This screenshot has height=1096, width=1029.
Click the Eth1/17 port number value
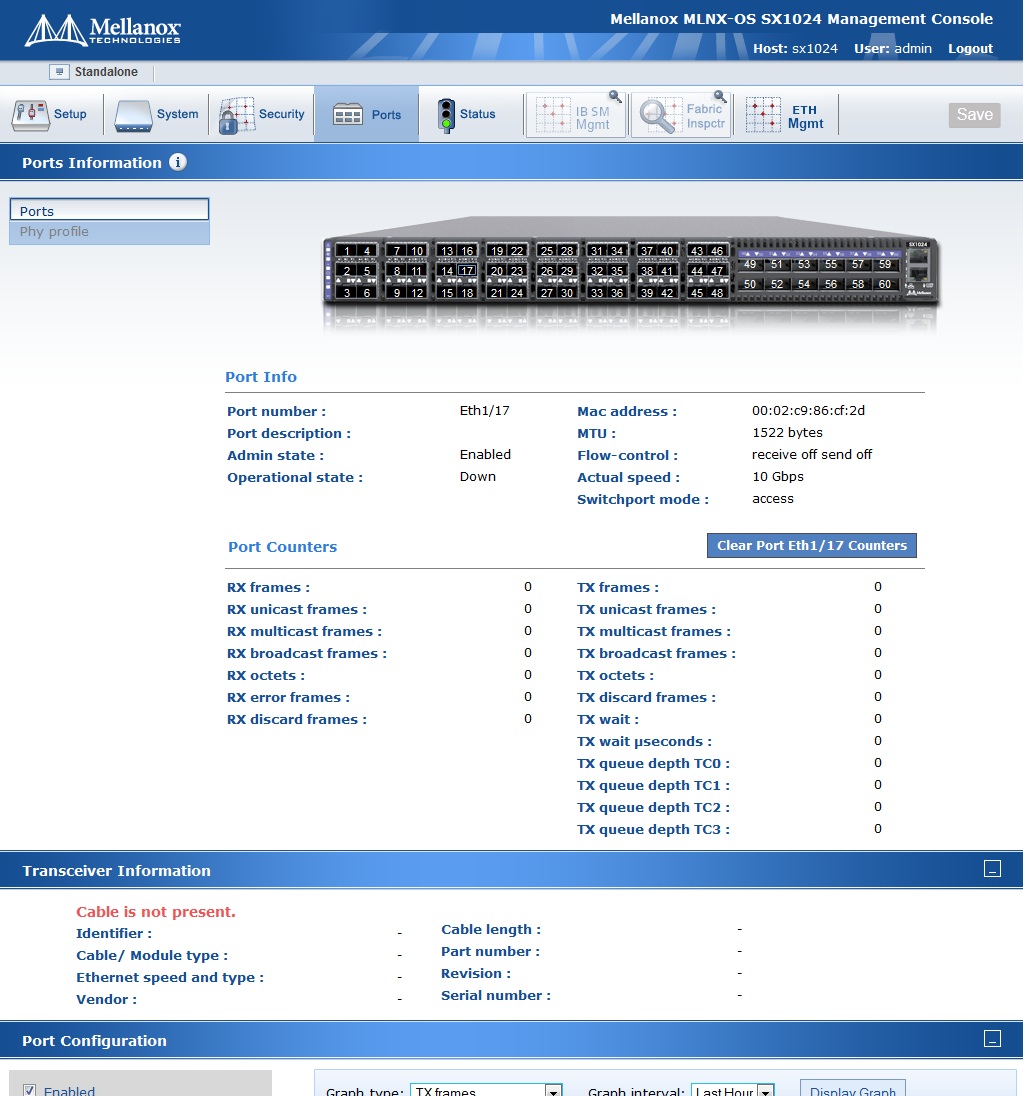click(484, 410)
